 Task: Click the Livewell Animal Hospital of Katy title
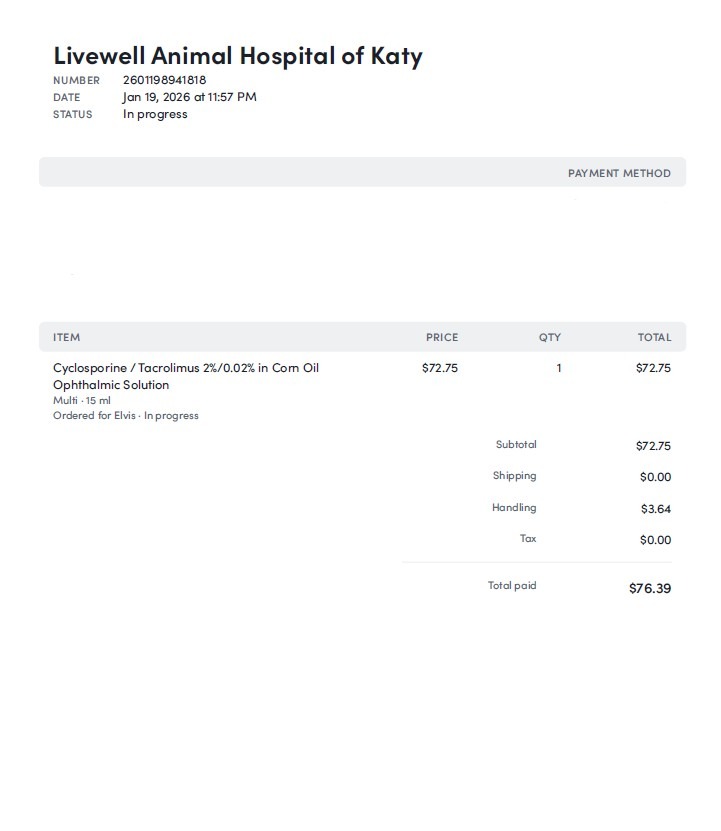[x=238, y=56]
